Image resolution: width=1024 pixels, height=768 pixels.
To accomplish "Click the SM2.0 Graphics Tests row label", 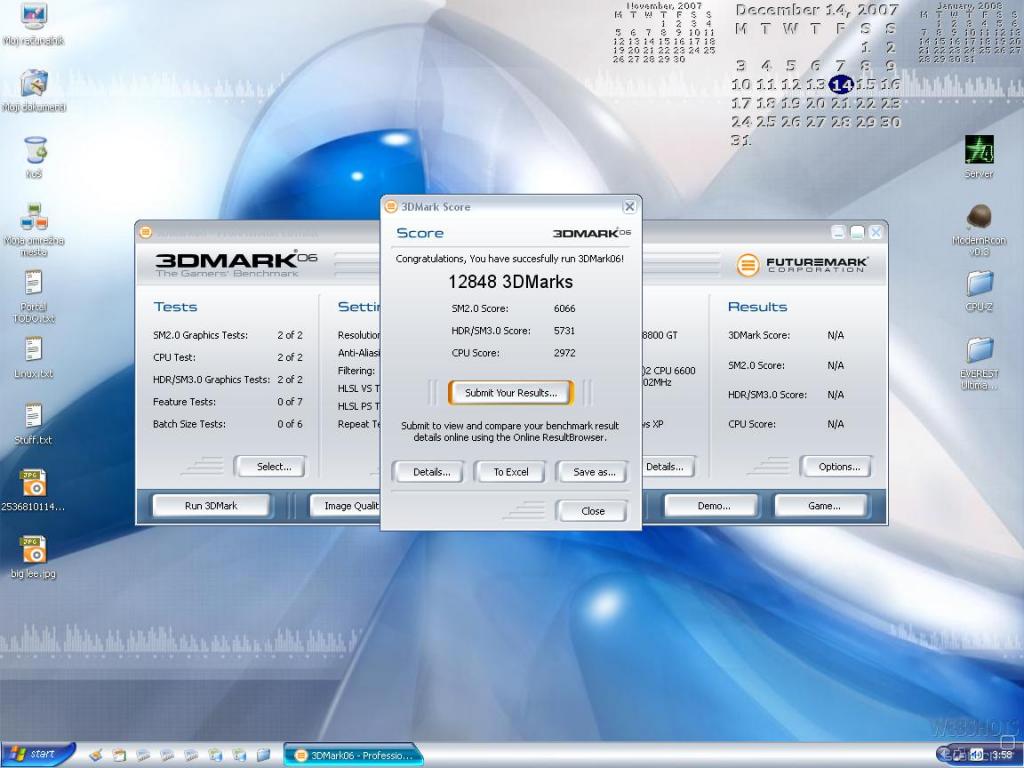I will pyautogui.click(x=200, y=335).
